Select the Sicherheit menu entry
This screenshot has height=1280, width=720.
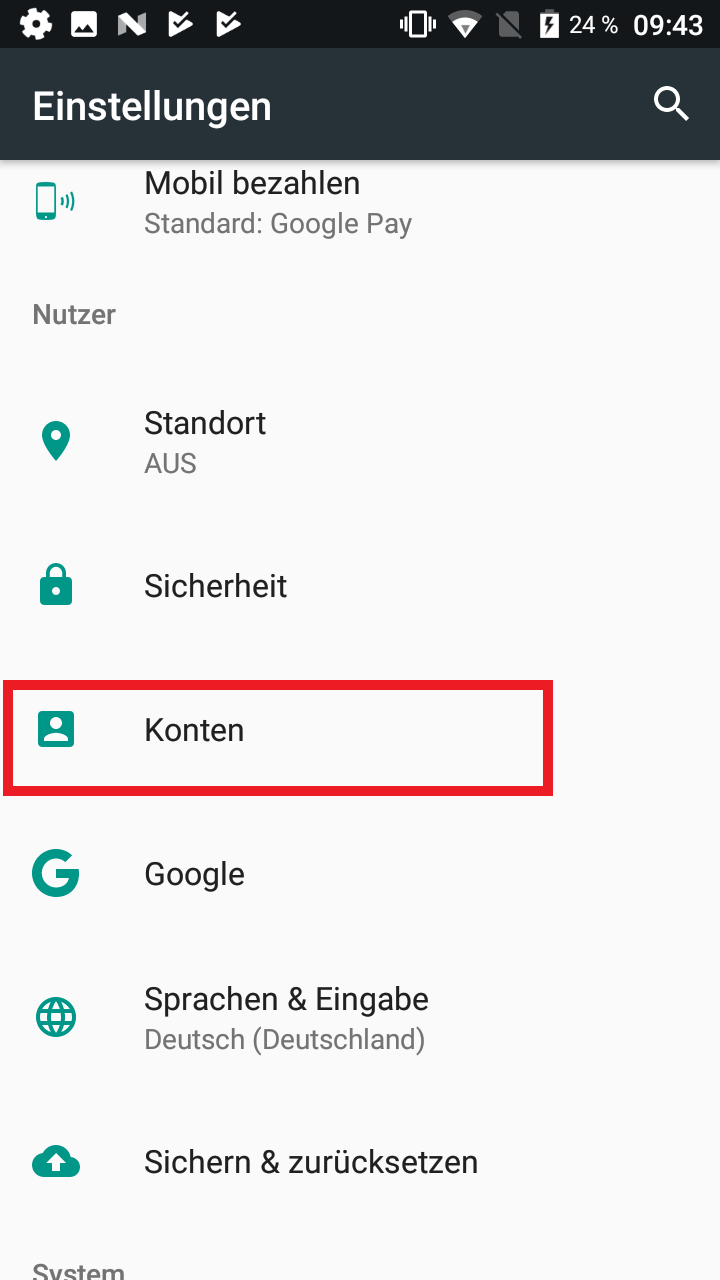pos(360,586)
